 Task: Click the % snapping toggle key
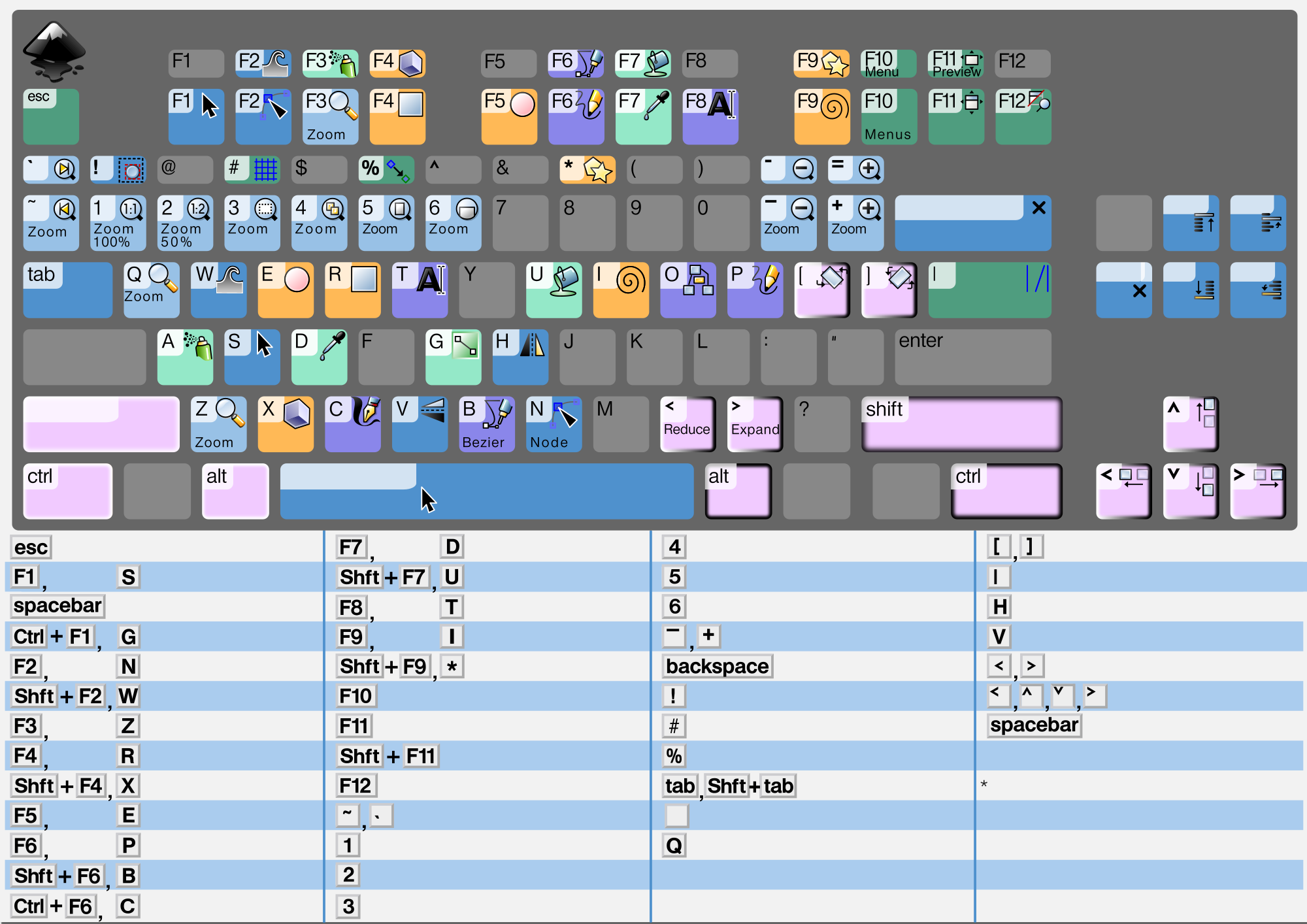pos(386,169)
